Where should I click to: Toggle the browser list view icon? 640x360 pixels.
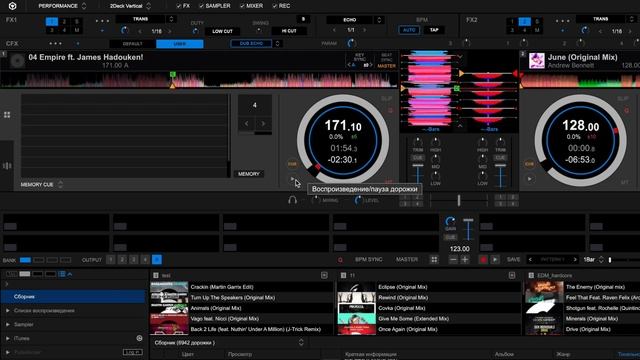[x=62, y=274]
